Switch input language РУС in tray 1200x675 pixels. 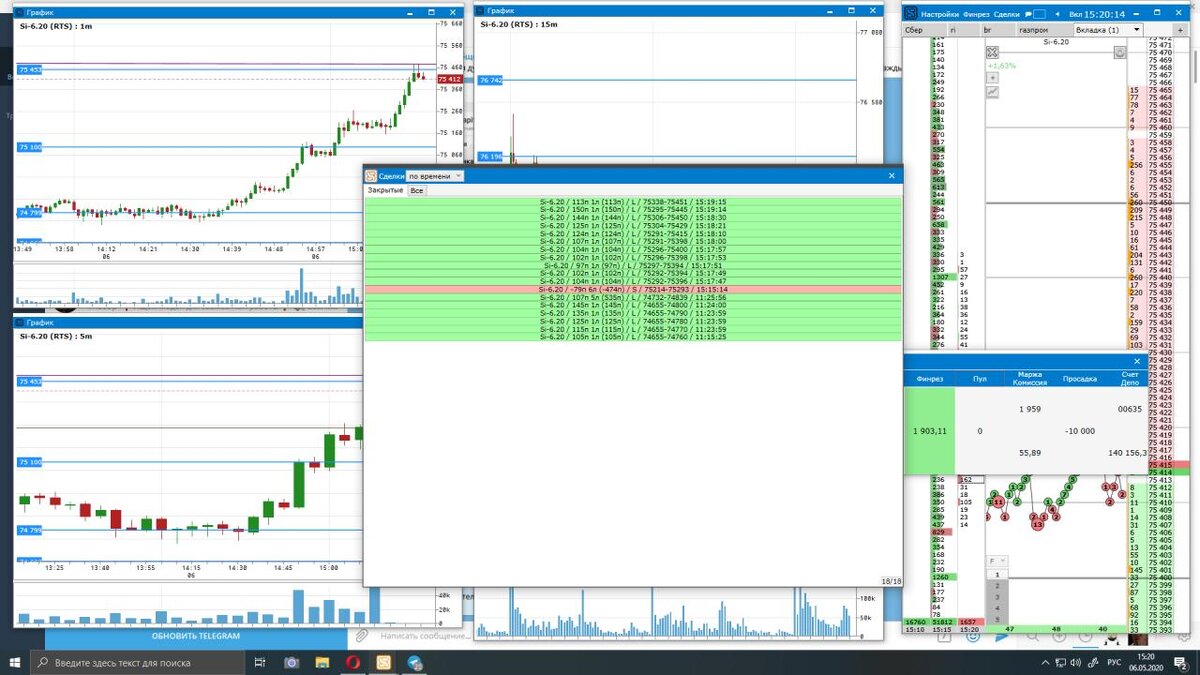pyautogui.click(x=1116, y=662)
